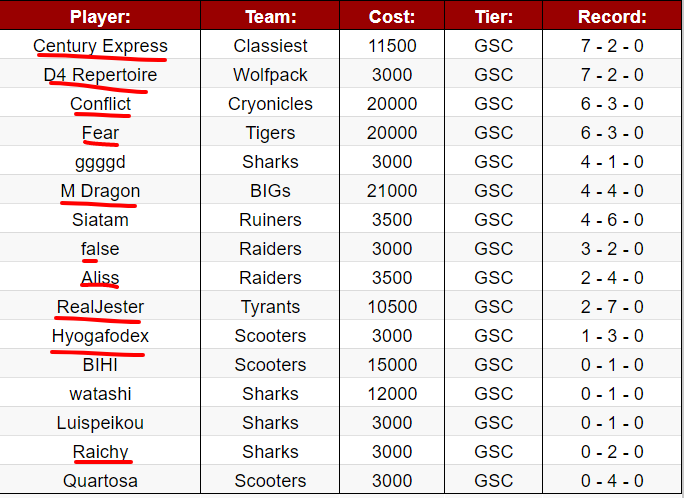Image resolution: width=684 pixels, height=498 pixels.
Task: Select the Tyrants team cell
Action: click(x=270, y=307)
